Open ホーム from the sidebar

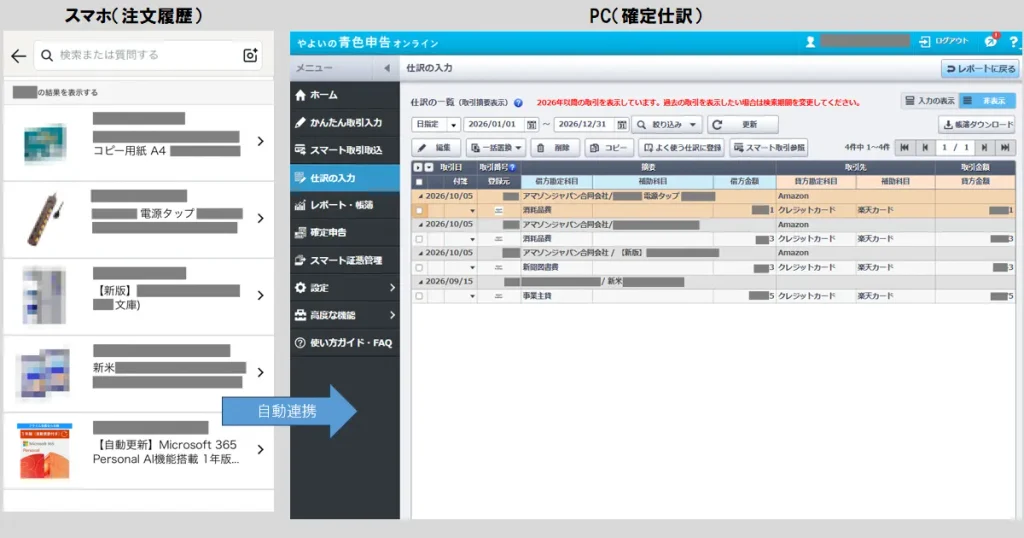pos(345,95)
